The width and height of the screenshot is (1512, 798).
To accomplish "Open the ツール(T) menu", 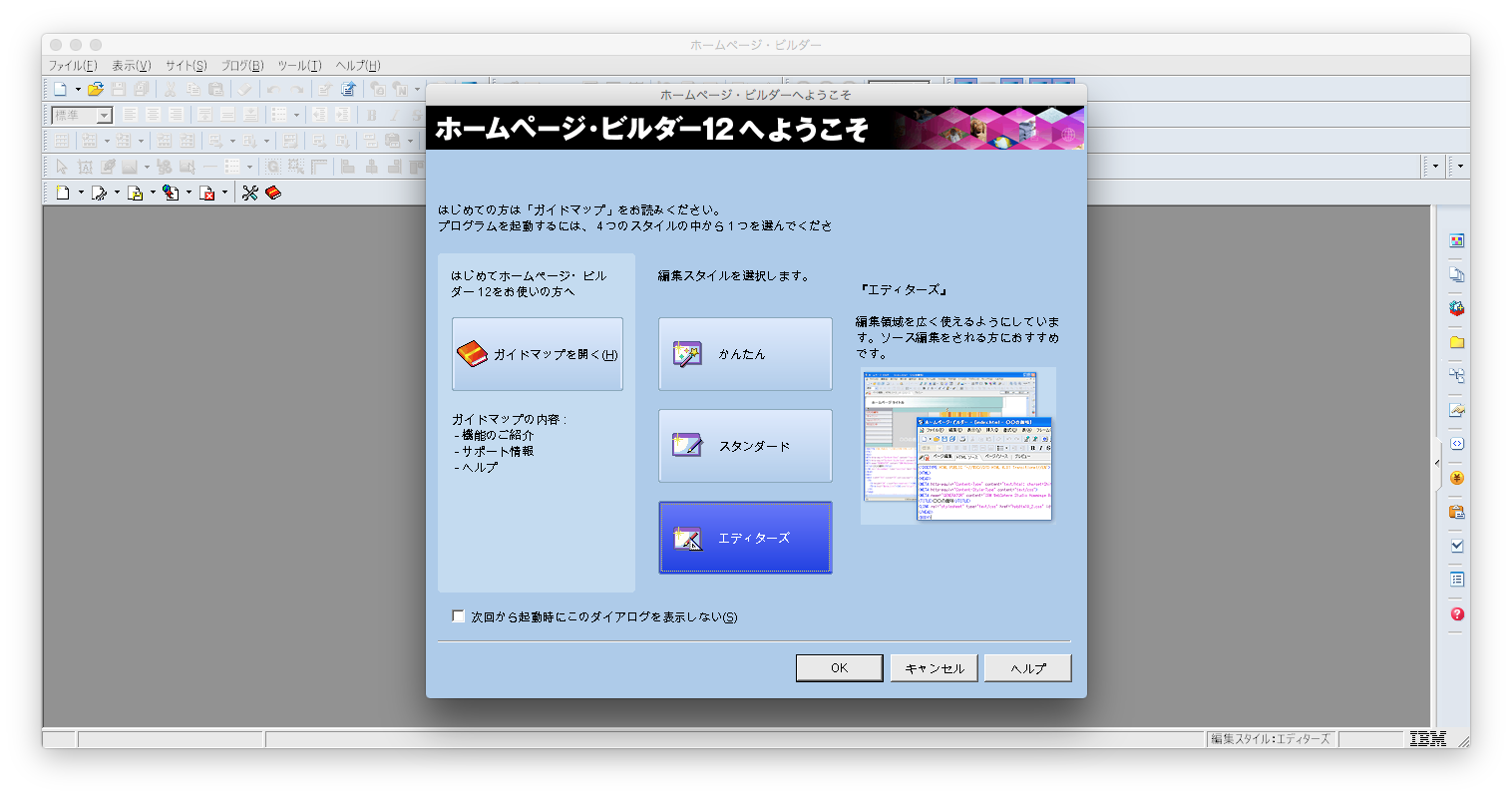I will (x=299, y=66).
